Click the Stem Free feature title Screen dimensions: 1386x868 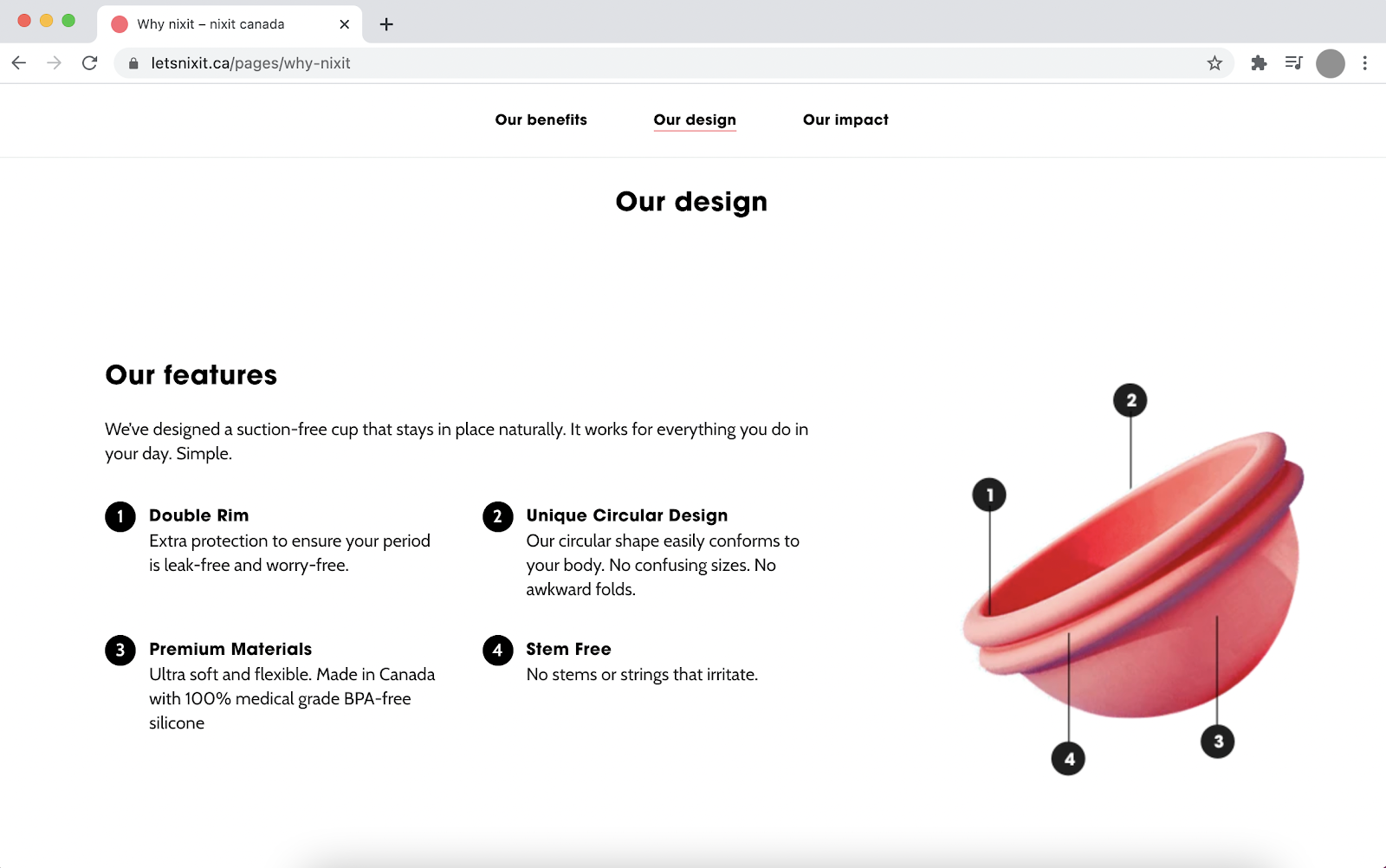(x=569, y=649)
